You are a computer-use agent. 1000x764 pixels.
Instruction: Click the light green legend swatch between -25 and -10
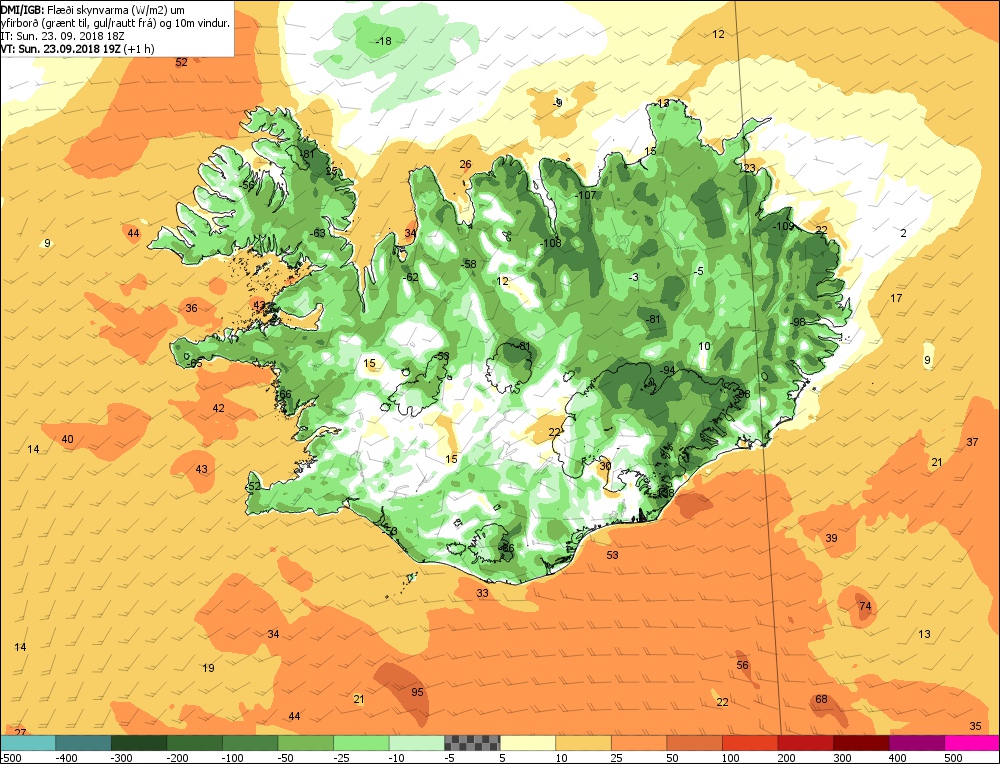click(x=361, y=742)
